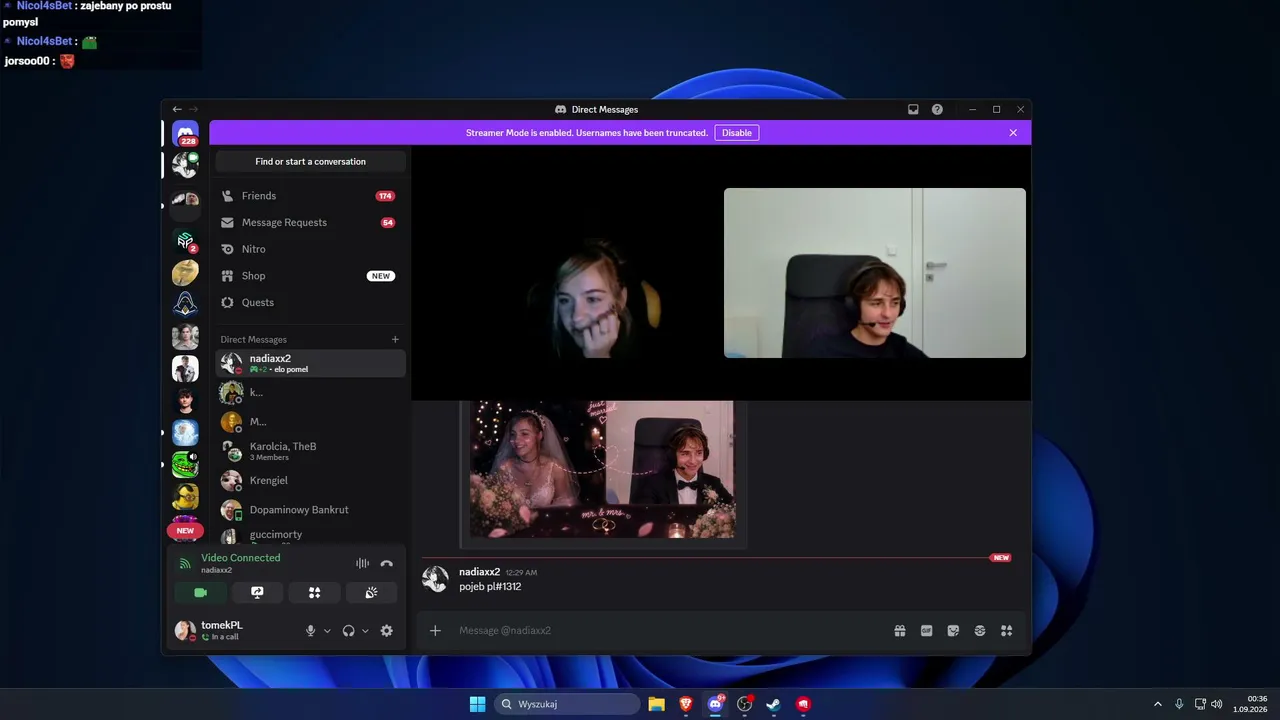Open Windows Start menu
1280x720 pixels.
click(477, 704)
